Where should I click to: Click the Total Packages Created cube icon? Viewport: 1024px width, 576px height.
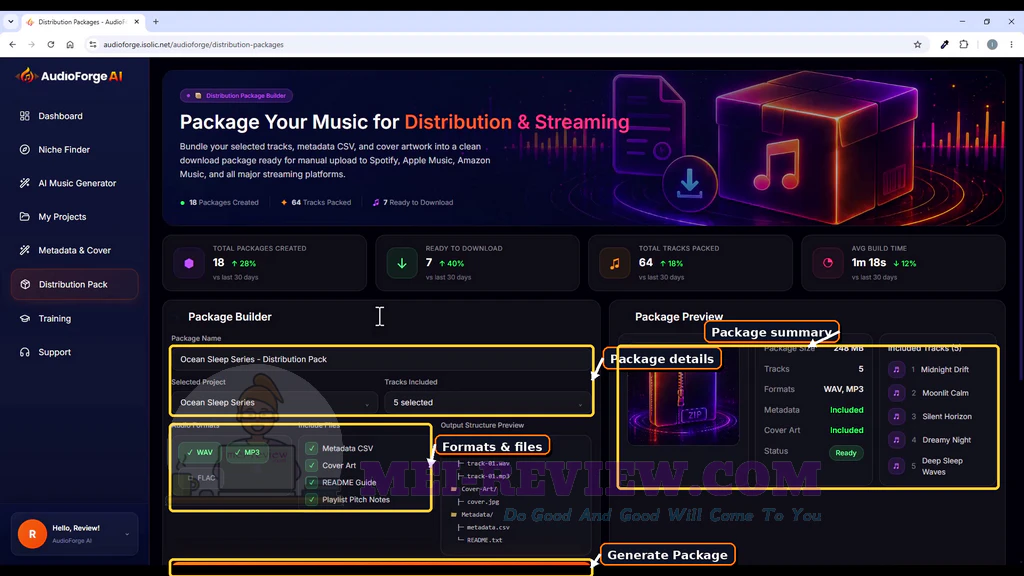(x=189, y=263)
